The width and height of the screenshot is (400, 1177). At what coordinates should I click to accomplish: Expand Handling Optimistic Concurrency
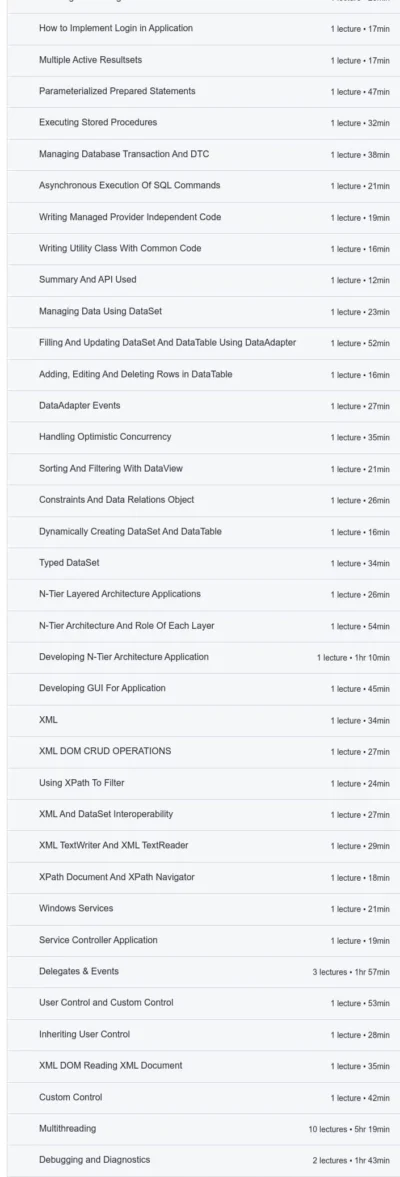pos(203,437)
